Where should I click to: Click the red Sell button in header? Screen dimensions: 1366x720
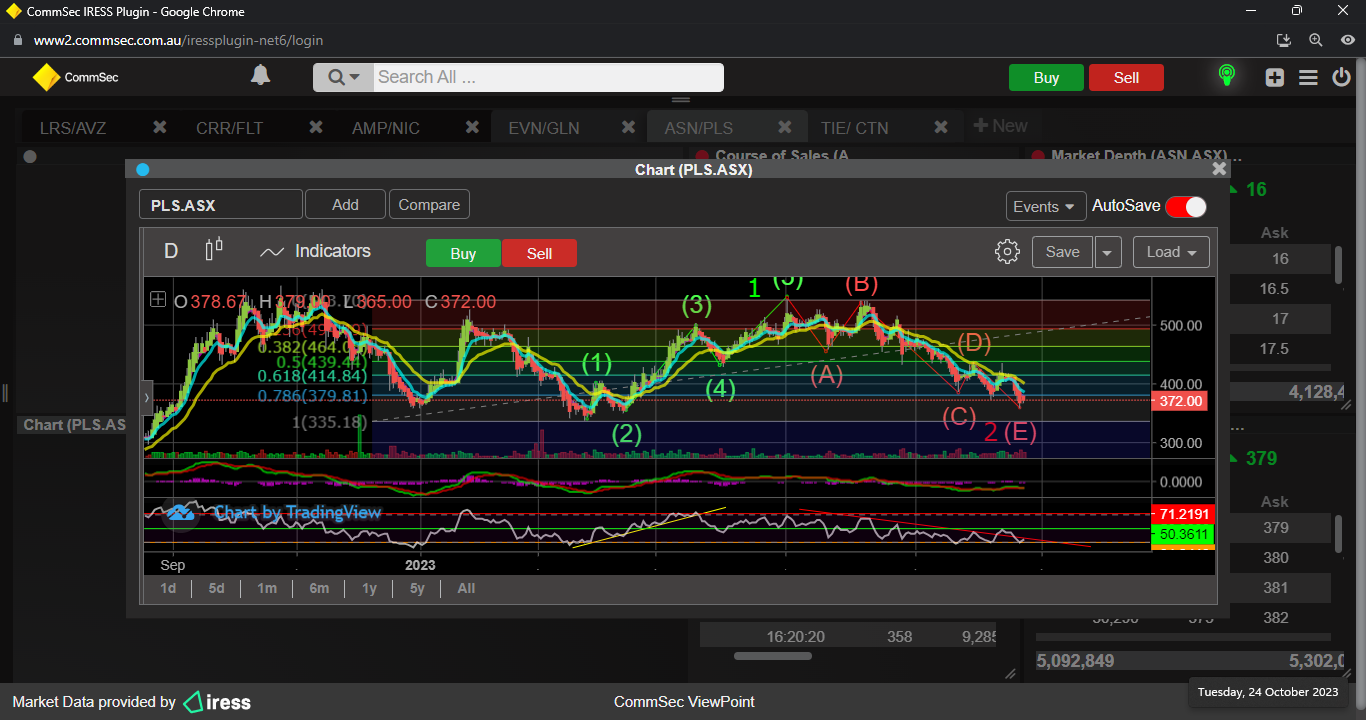pos(1126,78)
